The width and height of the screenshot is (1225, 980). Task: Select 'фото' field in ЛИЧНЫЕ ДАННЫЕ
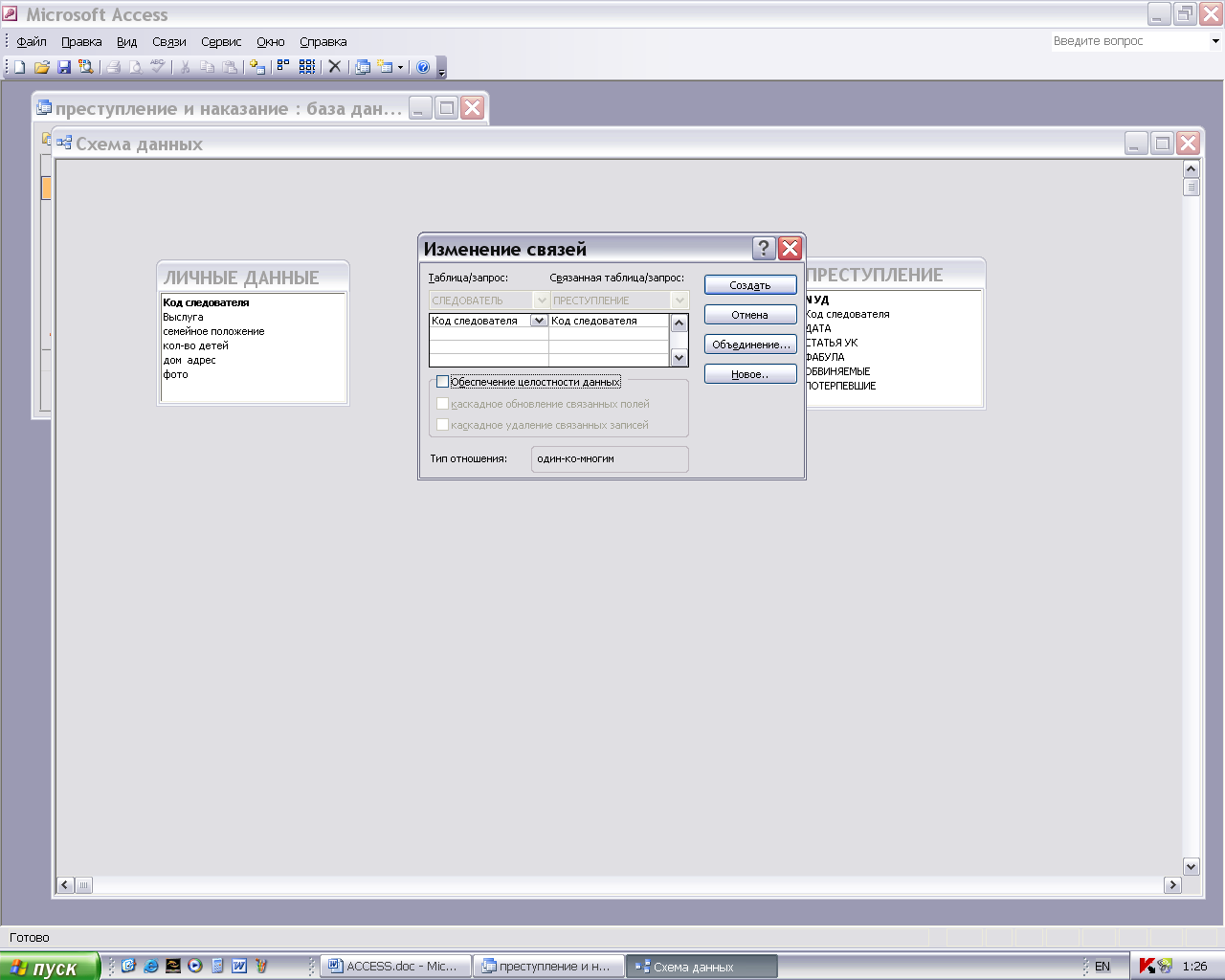[175, 374]
